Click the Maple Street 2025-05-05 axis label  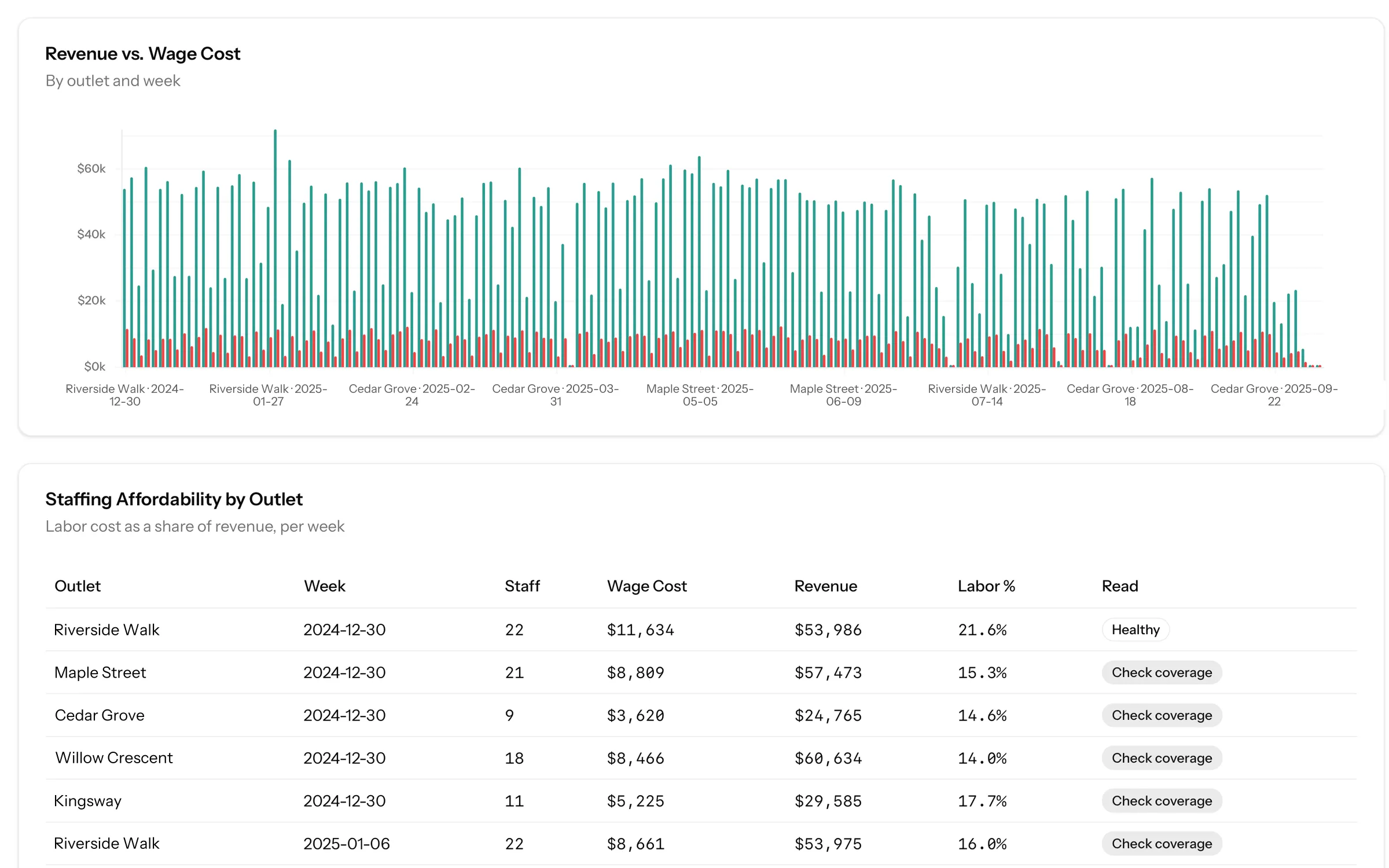coord(700,395)
